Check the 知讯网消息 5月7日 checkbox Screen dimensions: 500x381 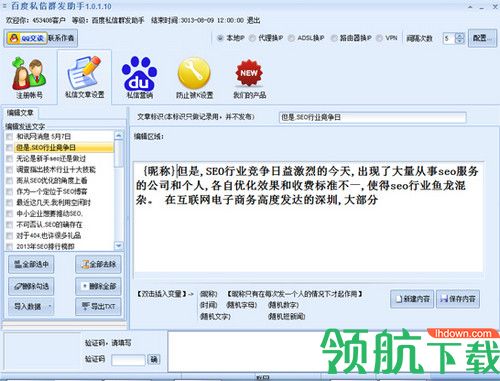tap(10, 136)
